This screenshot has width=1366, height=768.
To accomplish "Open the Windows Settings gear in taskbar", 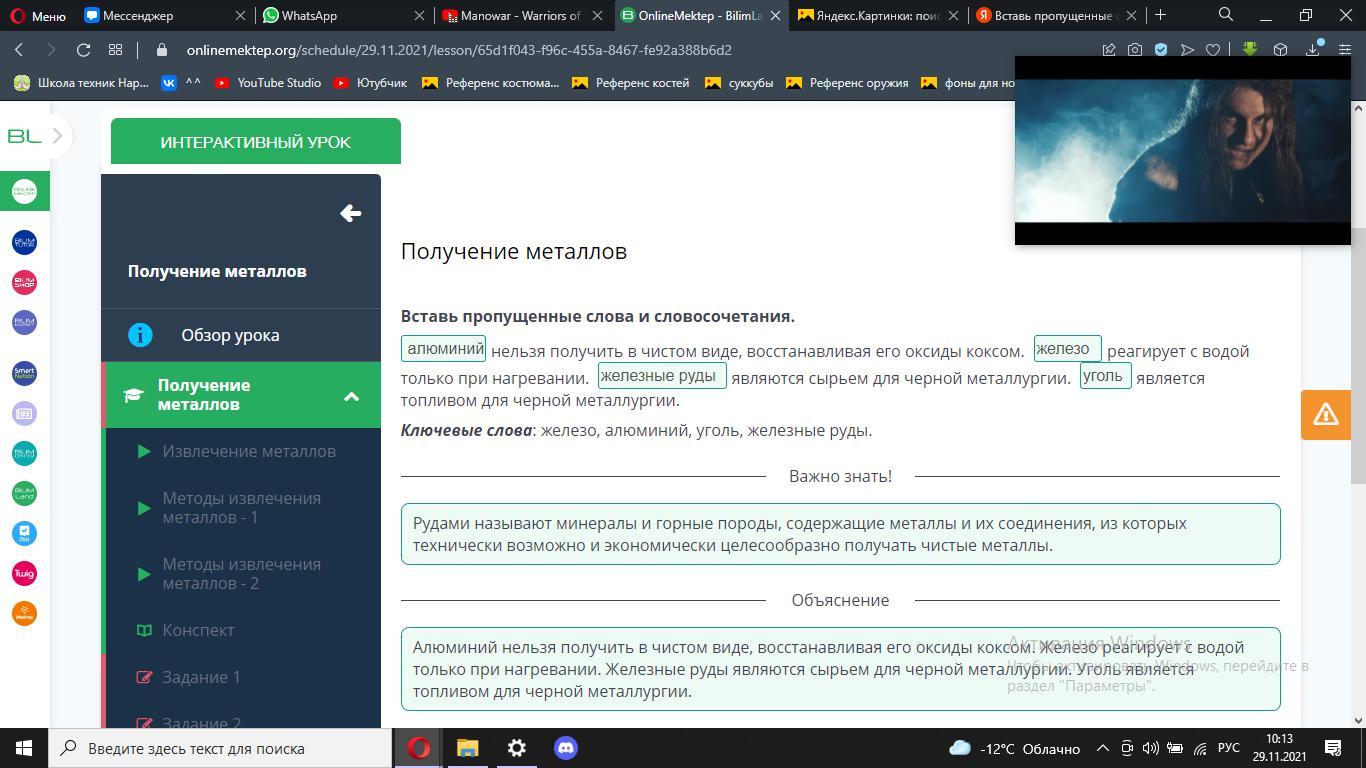I will pyautogui.click(x=517, y=748).
